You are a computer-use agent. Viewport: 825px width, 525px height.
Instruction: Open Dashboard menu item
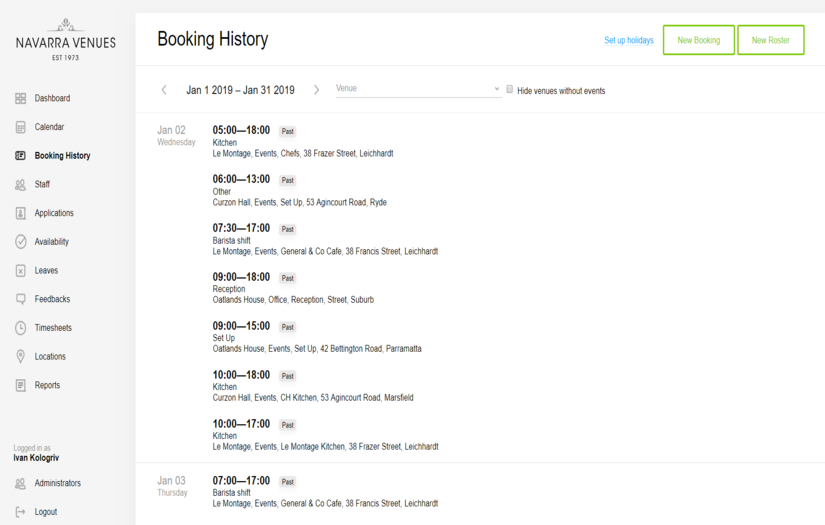click(52, 98)
